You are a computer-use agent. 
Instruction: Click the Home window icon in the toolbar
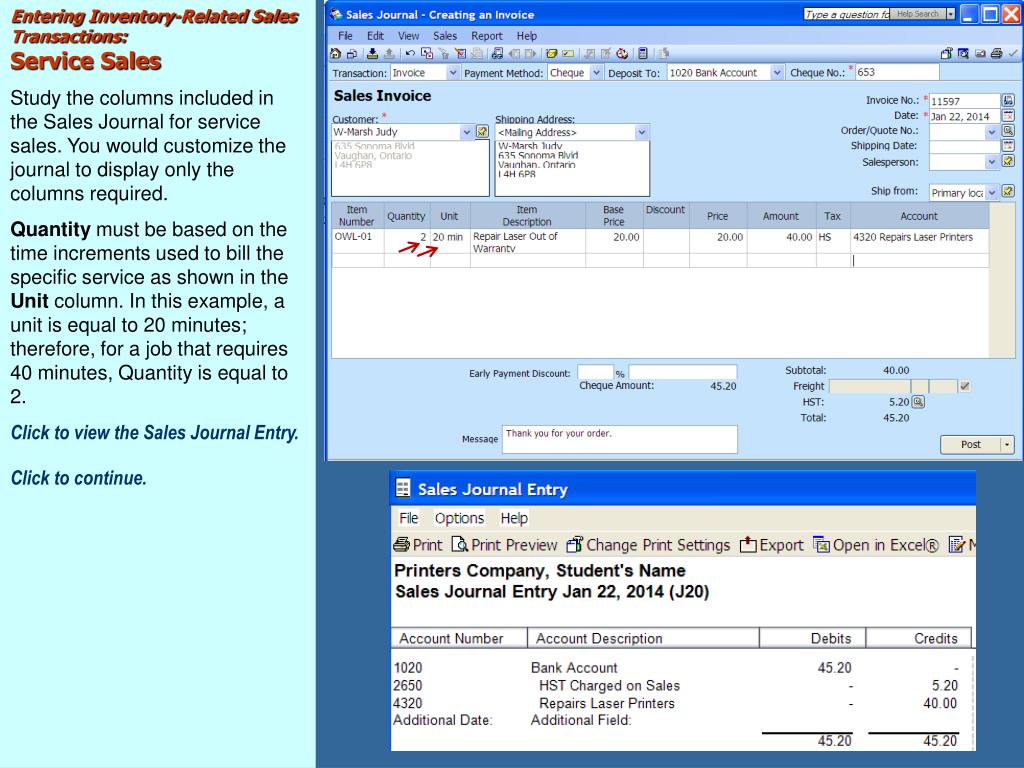click(336, 54)
